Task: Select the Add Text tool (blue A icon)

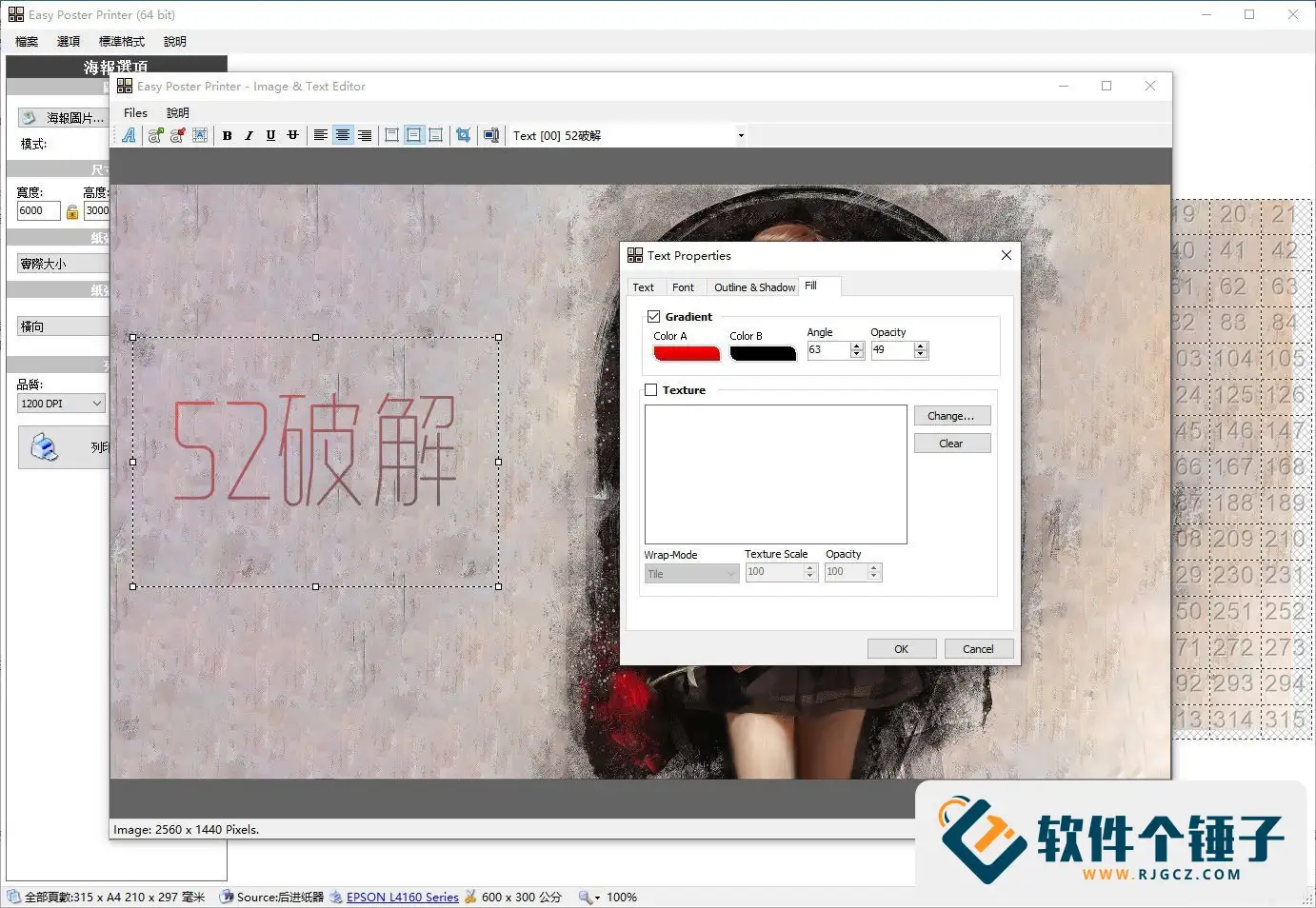Action: 130,134
